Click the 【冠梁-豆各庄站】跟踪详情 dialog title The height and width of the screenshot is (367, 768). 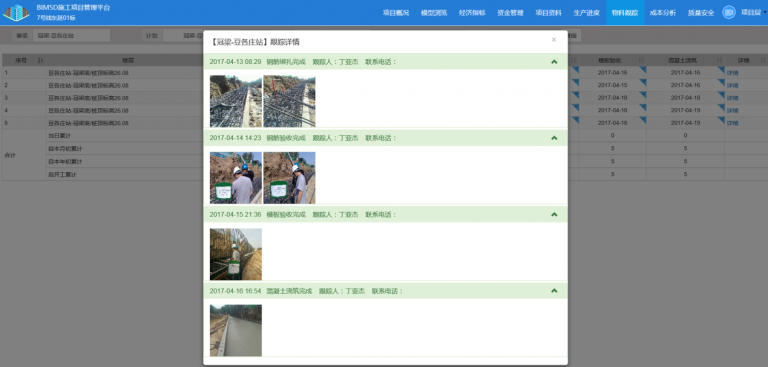pyautogui.click(x=254, y=42)
